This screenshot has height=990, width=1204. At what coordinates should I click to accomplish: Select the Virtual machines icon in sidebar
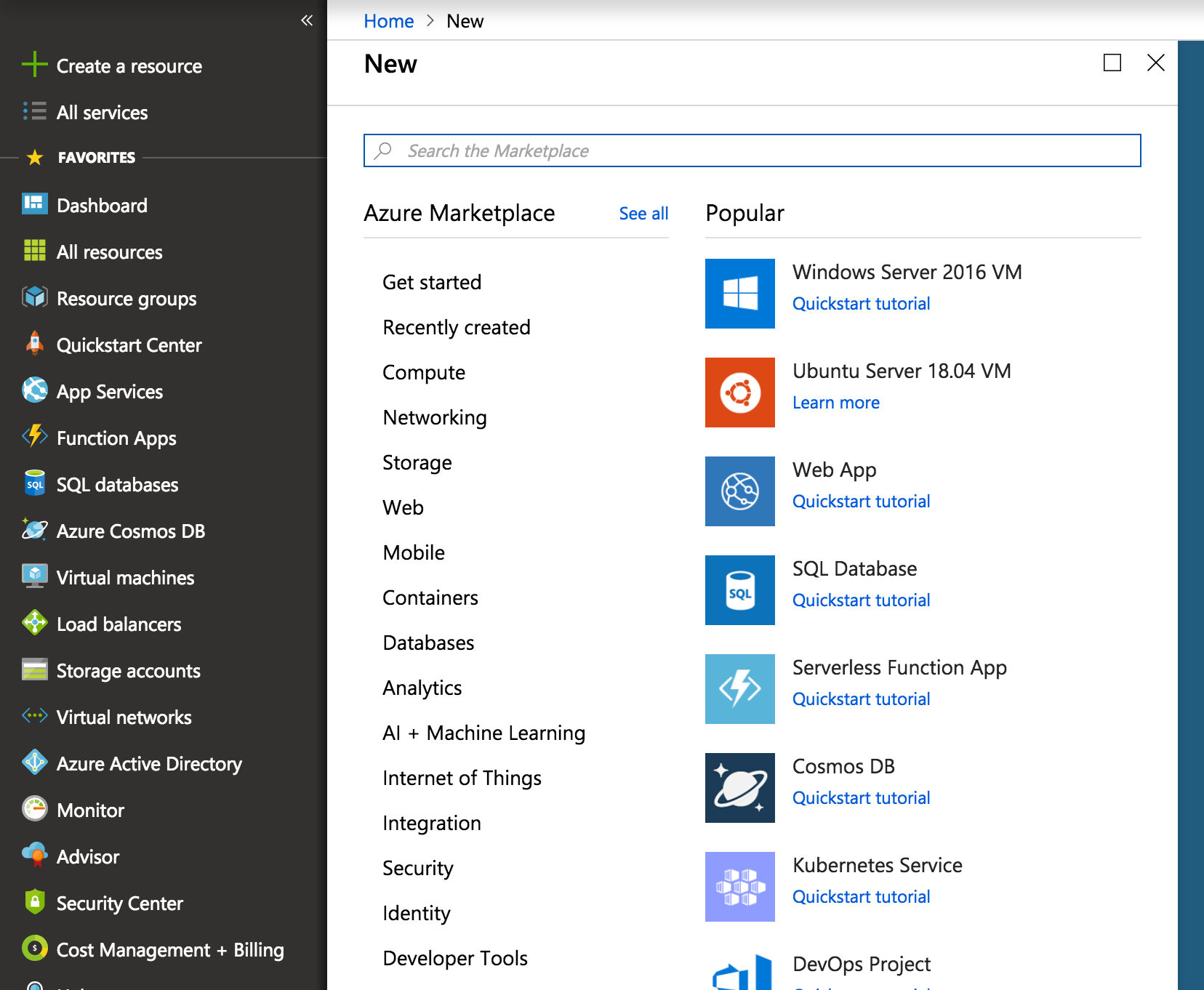tap(34, 577)
